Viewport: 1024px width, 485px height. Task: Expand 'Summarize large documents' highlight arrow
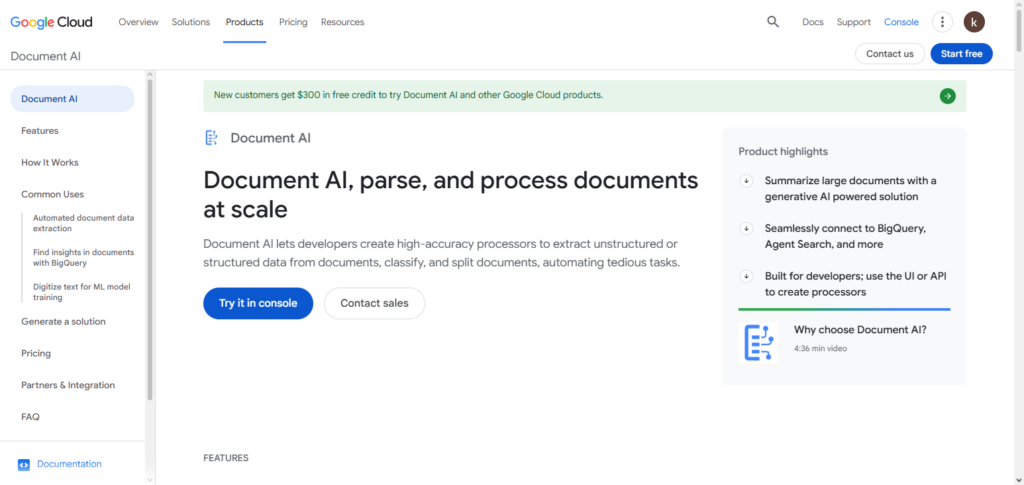746,181
